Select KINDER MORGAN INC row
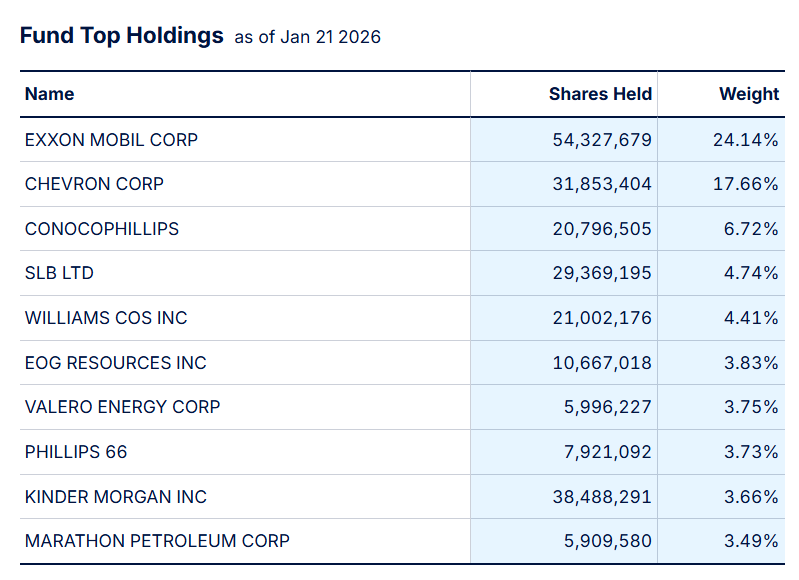This screenshot has height=580, width=799. (x=116, y=497)
